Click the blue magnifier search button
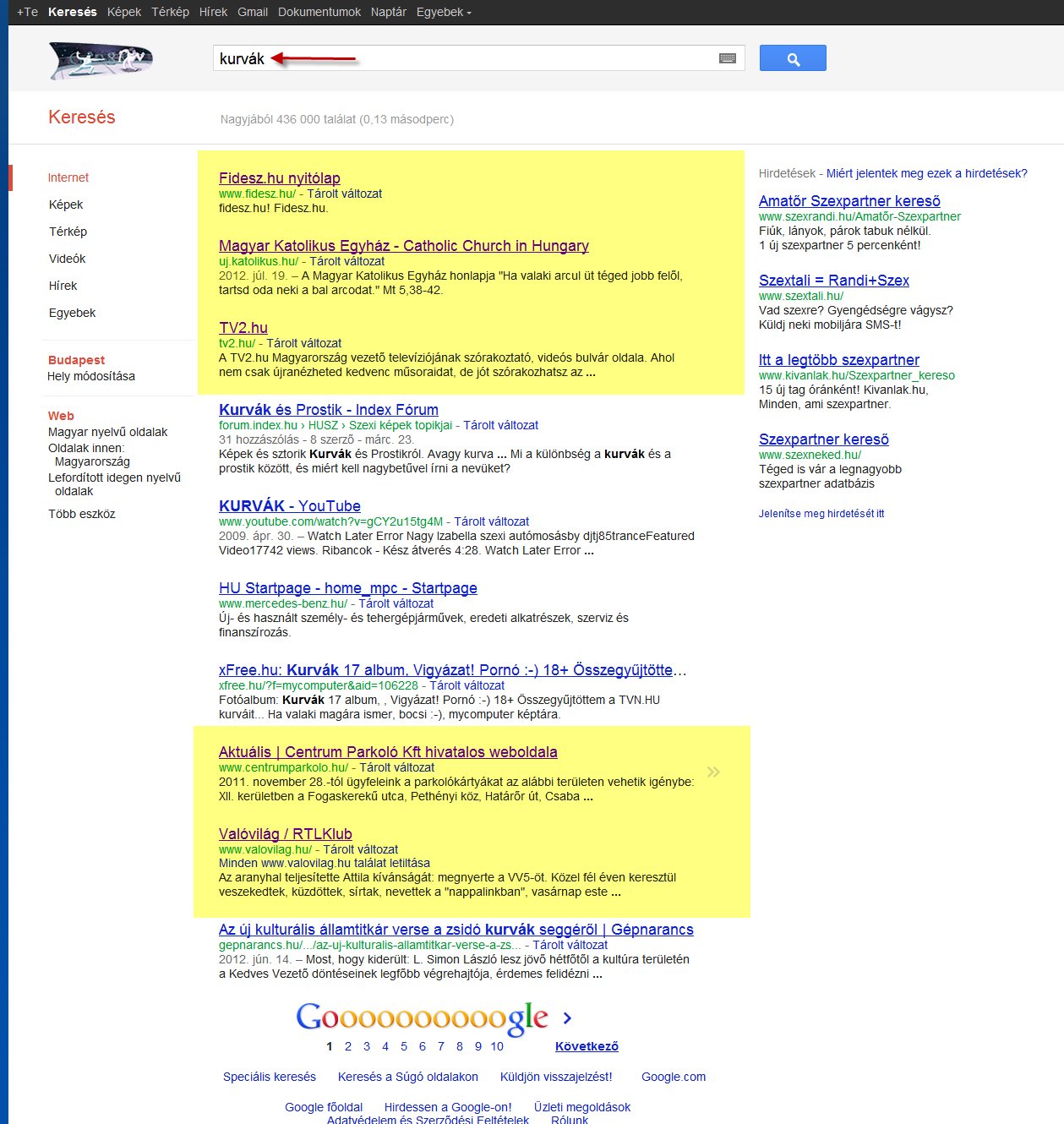The width and height of the screenshot is (1064, 1124). coord(792,57)
